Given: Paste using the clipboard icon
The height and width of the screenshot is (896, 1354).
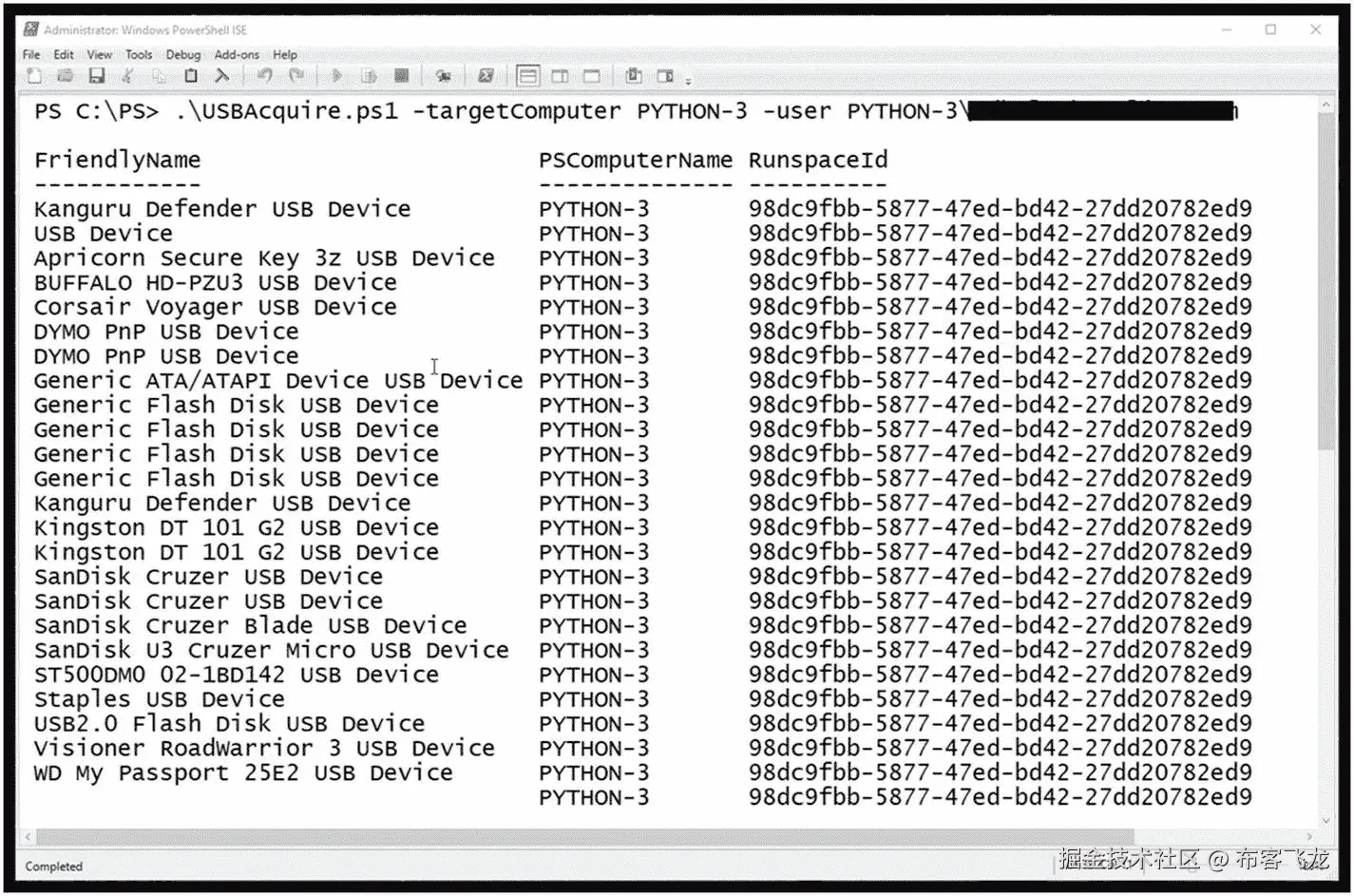Looking at the screenshot, I should 190,76.
